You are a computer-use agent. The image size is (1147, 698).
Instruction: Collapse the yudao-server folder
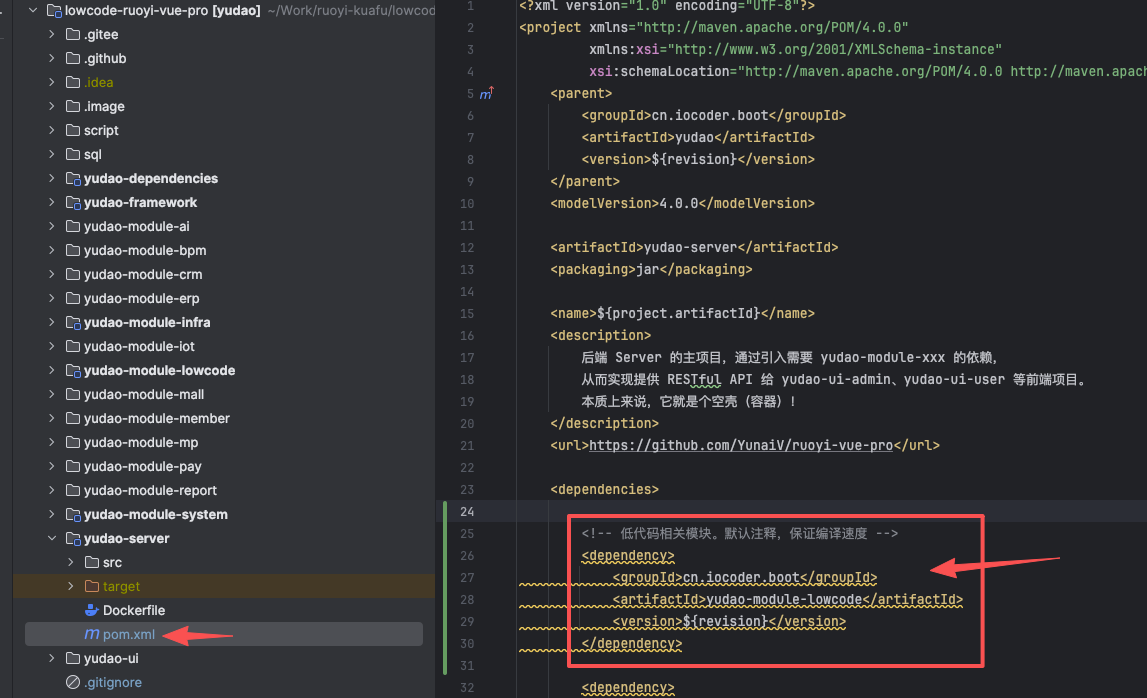tap(52, 538)
